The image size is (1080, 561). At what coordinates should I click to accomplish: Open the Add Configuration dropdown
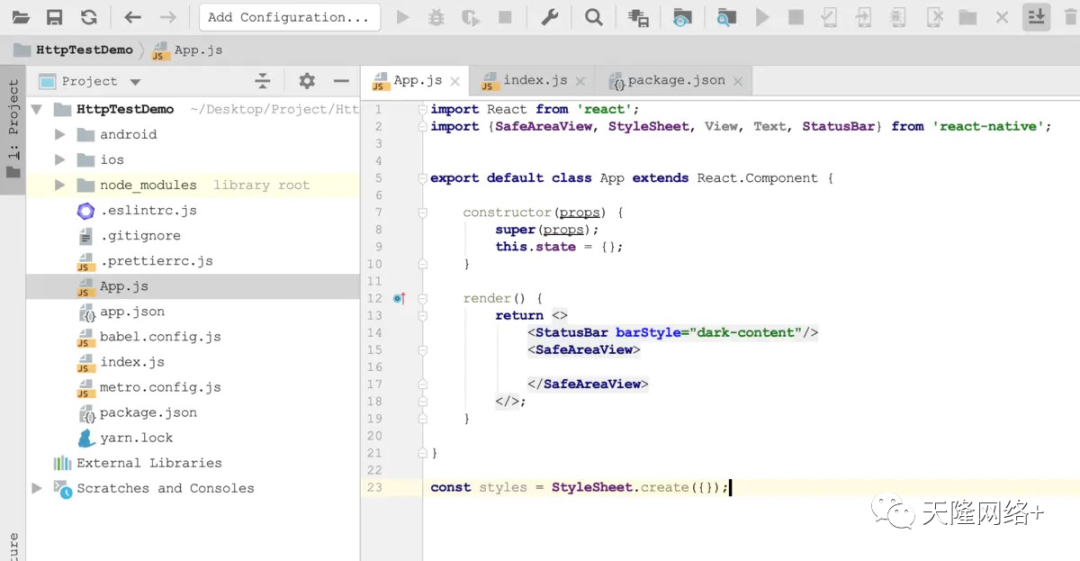point(289,17)
